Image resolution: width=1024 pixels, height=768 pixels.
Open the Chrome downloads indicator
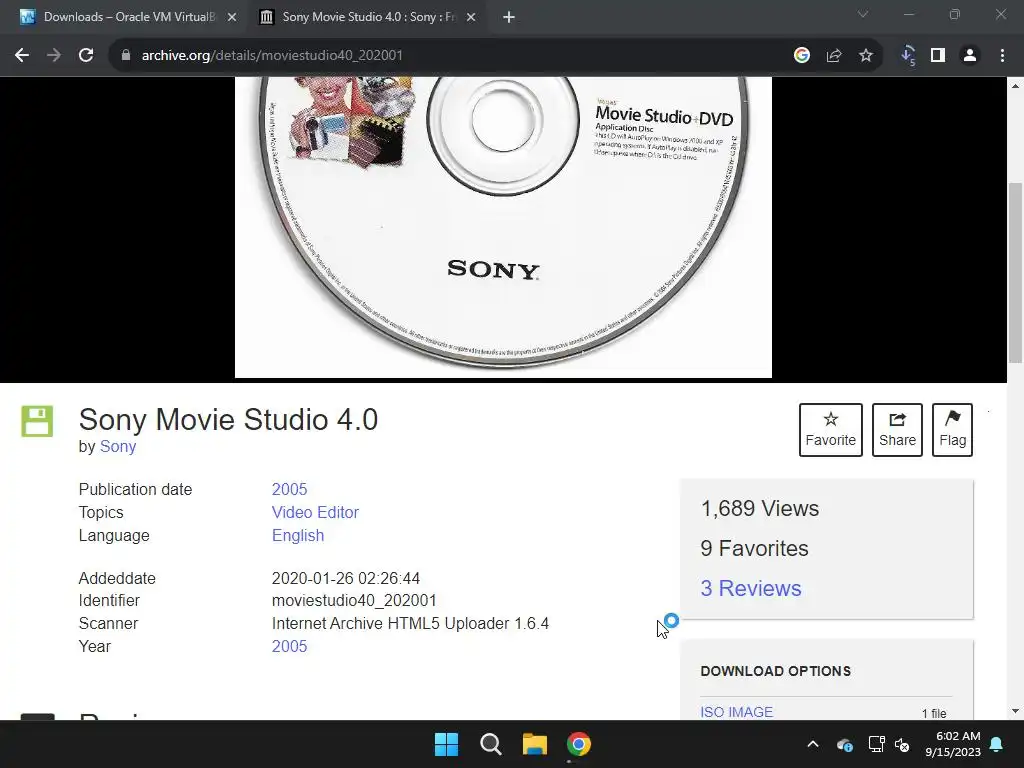pos(908,56)
